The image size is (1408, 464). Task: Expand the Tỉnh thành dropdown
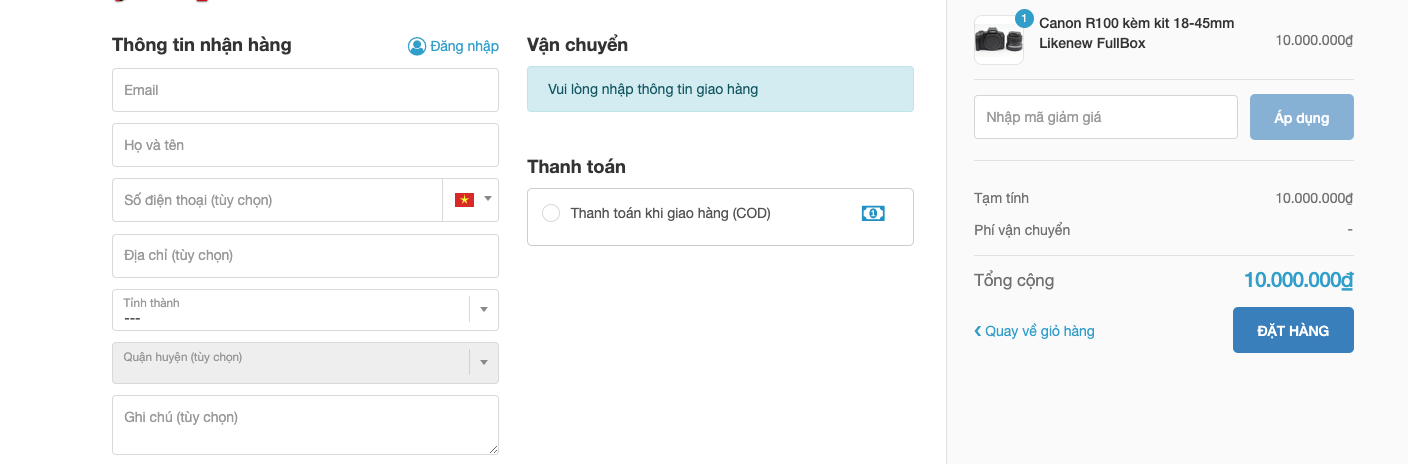tap(483, 310)
